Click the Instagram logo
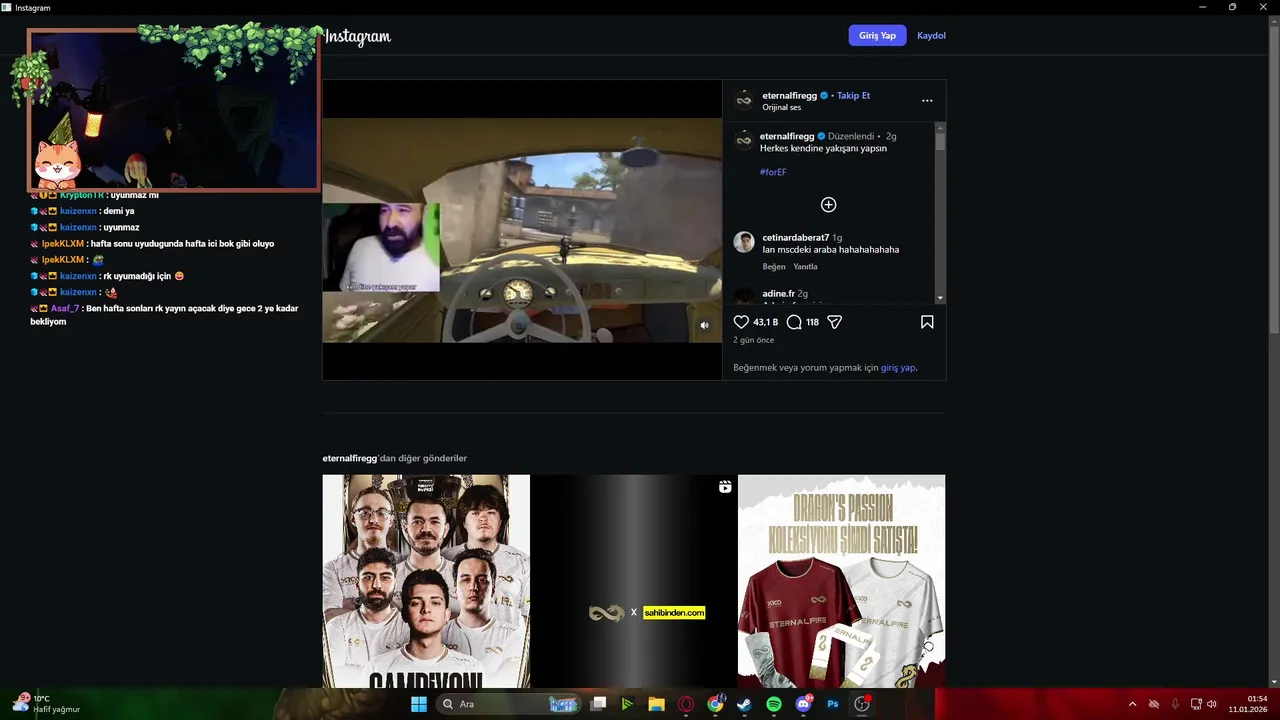The image size is (1280, 720). [358, 37]
